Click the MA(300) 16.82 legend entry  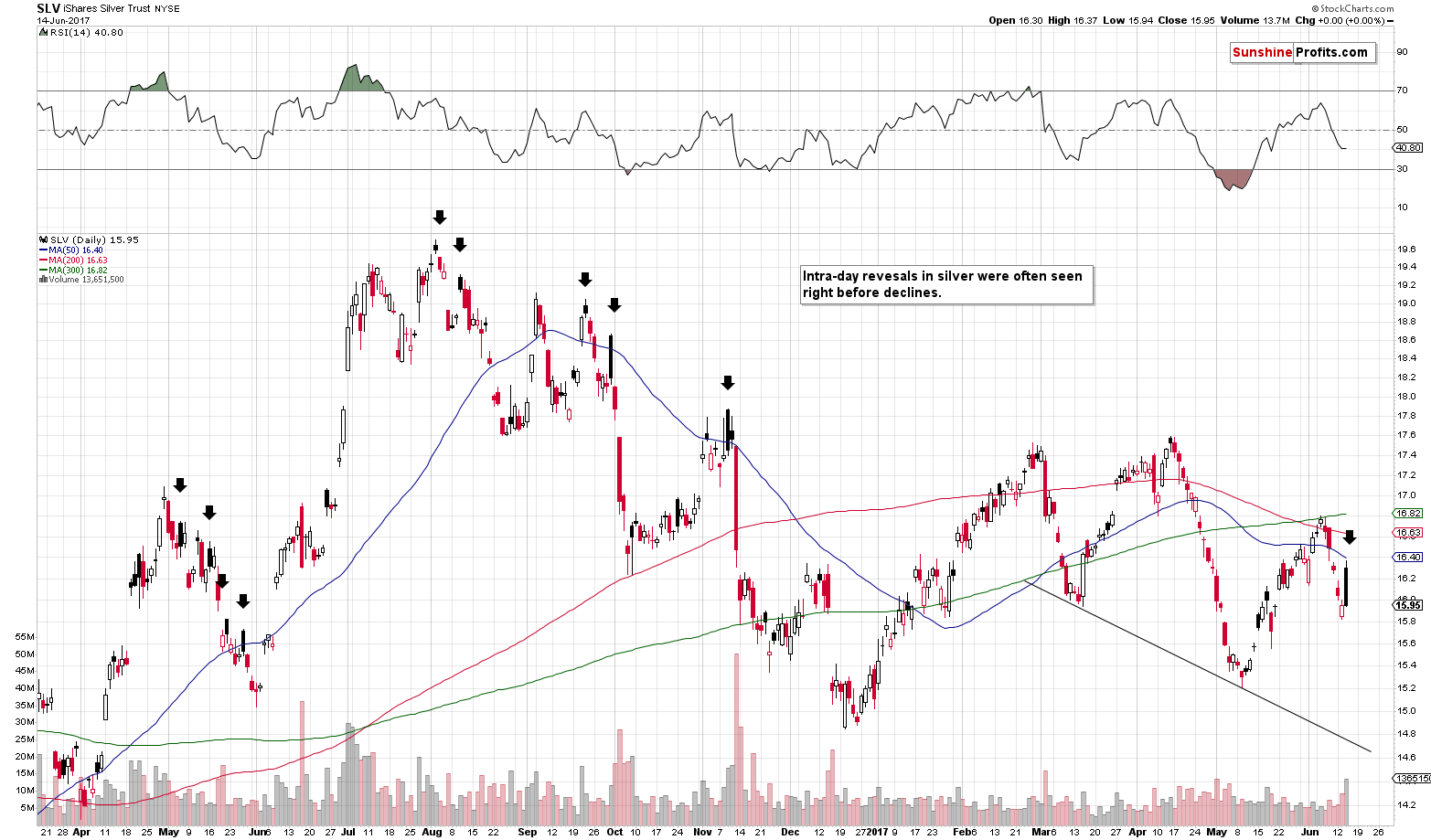[74, 271]
